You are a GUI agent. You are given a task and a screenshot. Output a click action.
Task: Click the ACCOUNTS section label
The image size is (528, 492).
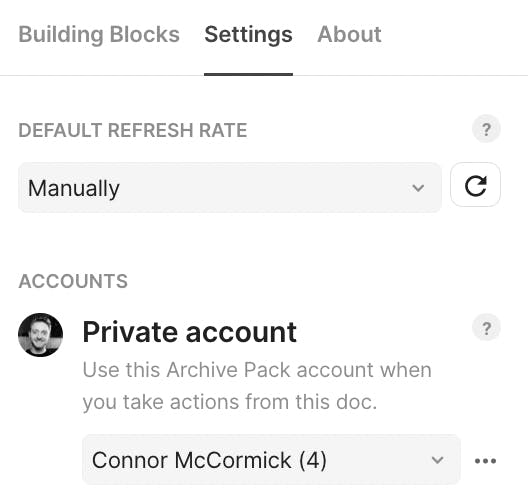73,281
